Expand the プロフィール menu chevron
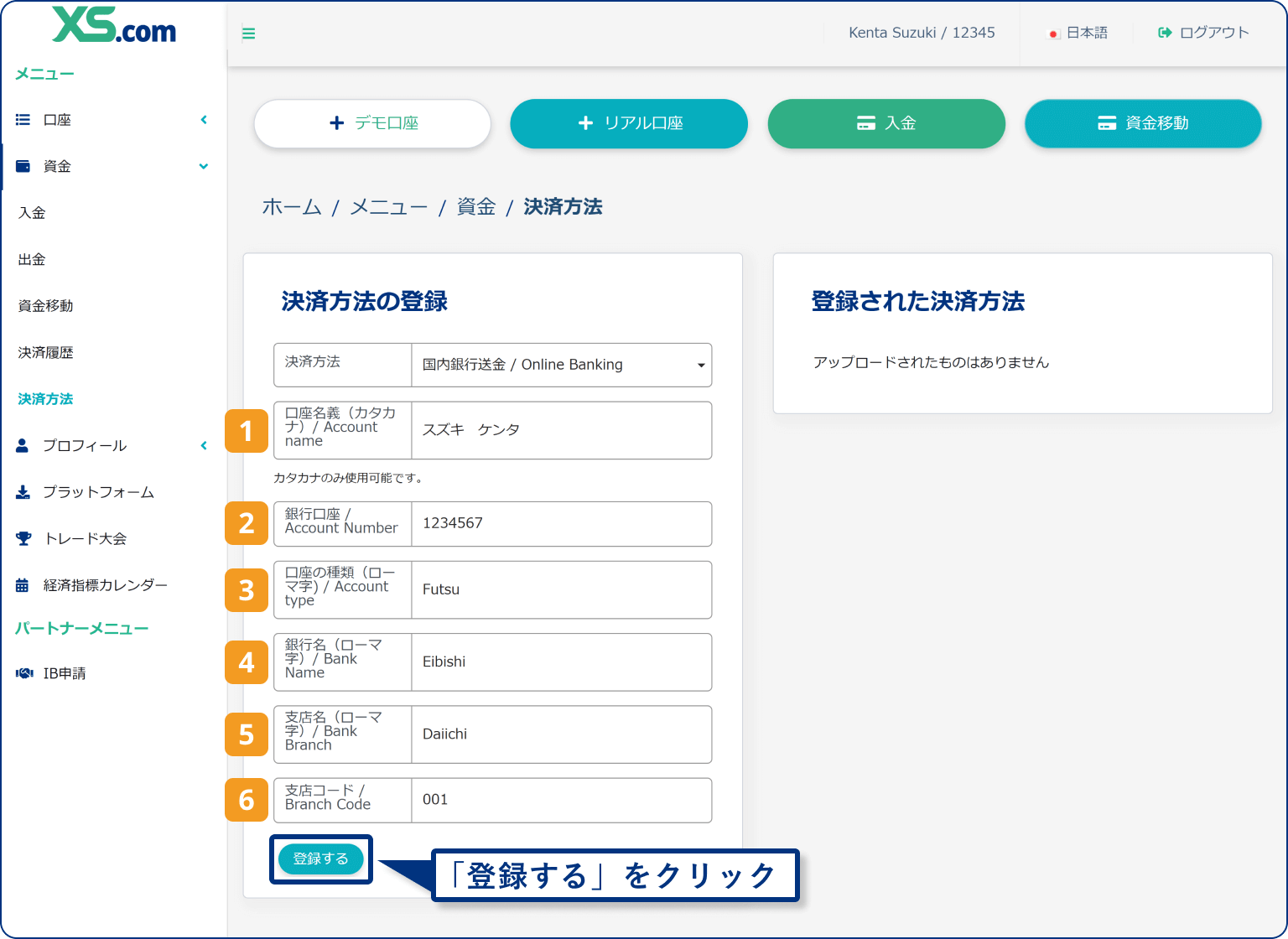 [204, 445]
